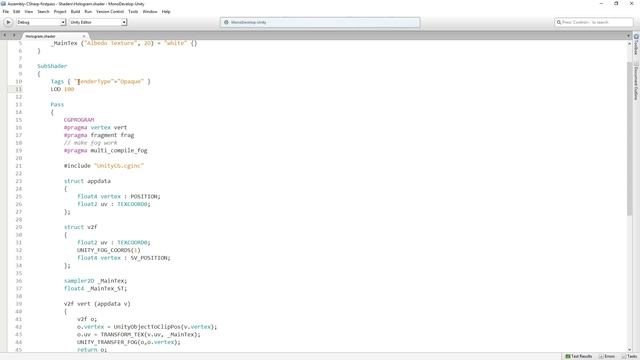Open the Run menu
This screenshot has height=360, width=640.
[88, 11]
